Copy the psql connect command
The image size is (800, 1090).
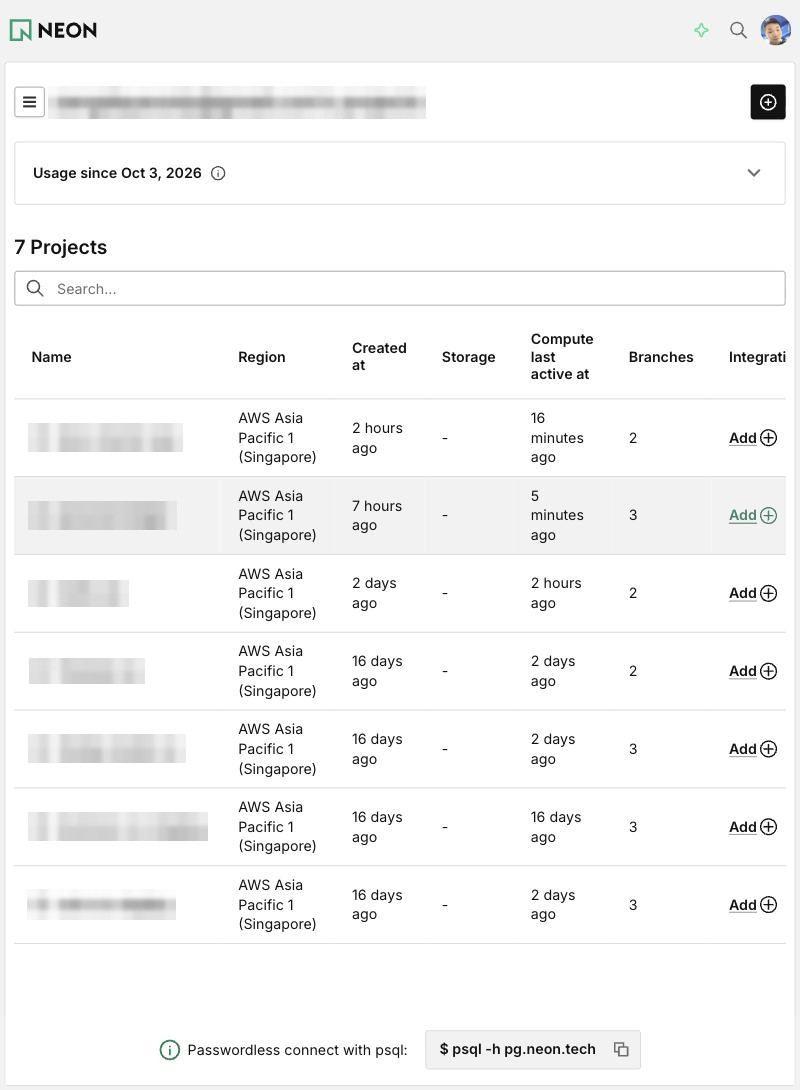click(621, 1050)
